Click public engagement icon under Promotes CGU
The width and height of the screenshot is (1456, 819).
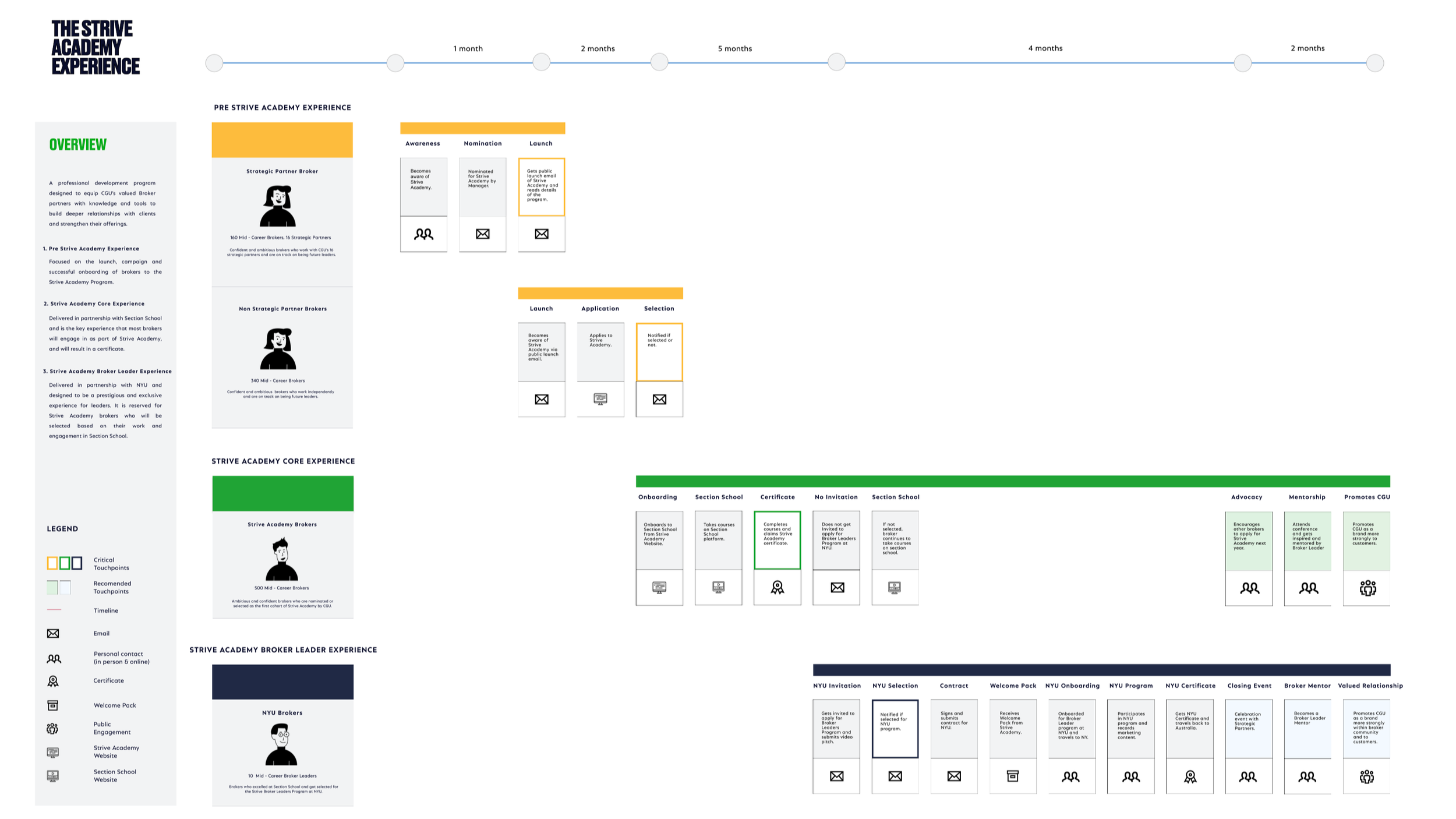pos(1367,588)
